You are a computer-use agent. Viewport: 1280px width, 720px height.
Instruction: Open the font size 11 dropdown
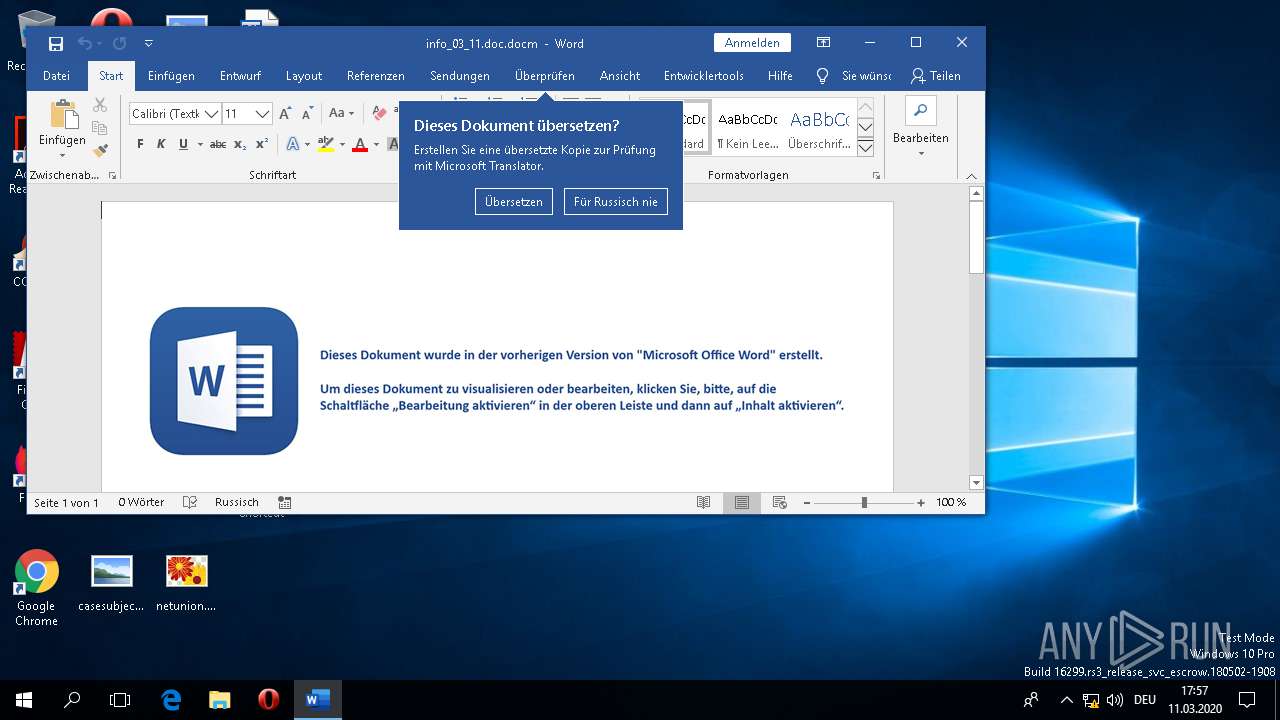[x=263, y=114]
